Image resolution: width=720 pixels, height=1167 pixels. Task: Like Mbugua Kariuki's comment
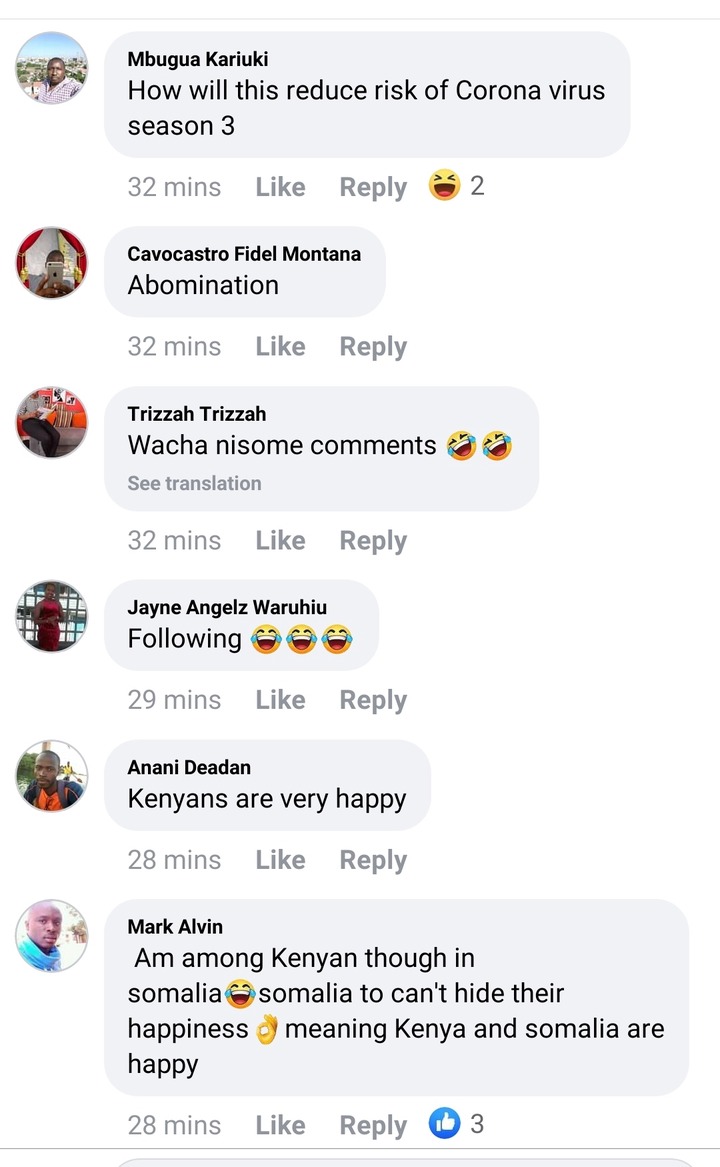(280, 187)
